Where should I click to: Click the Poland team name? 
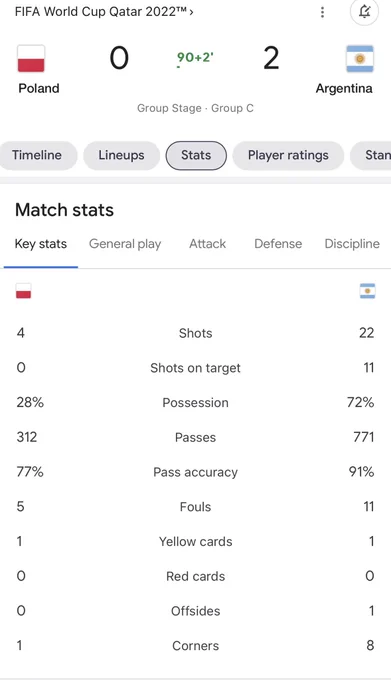coord(39,88)
